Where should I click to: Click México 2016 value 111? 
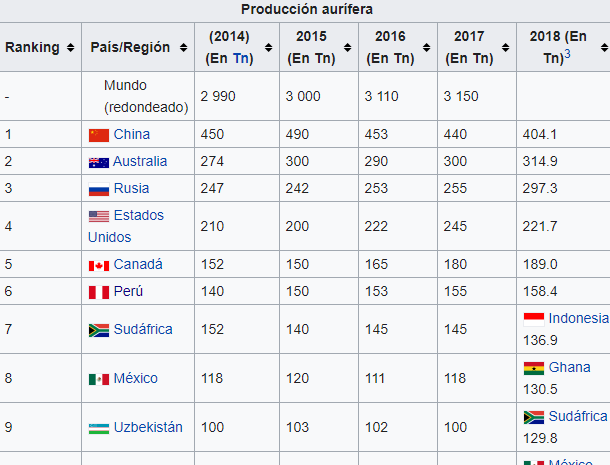[375, 379]
